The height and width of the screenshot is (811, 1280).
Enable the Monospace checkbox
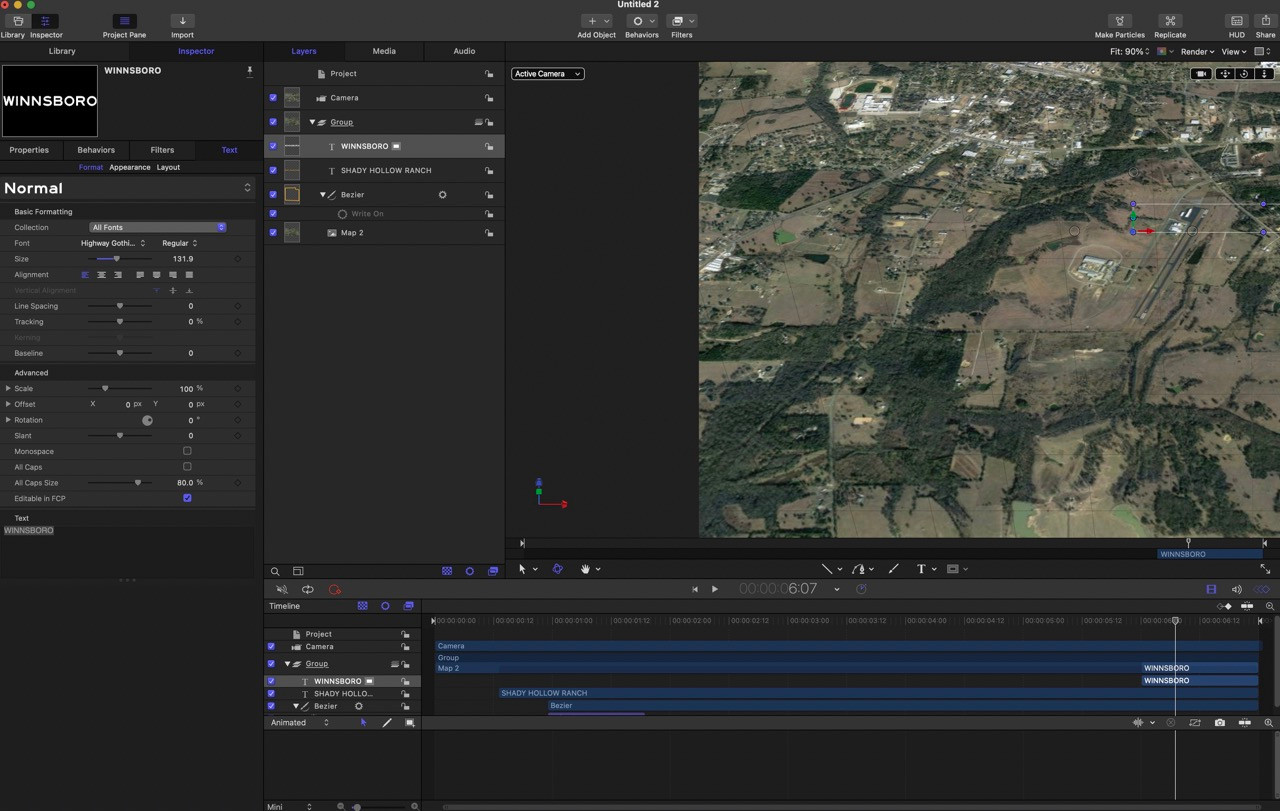click(x=187, y=451)
